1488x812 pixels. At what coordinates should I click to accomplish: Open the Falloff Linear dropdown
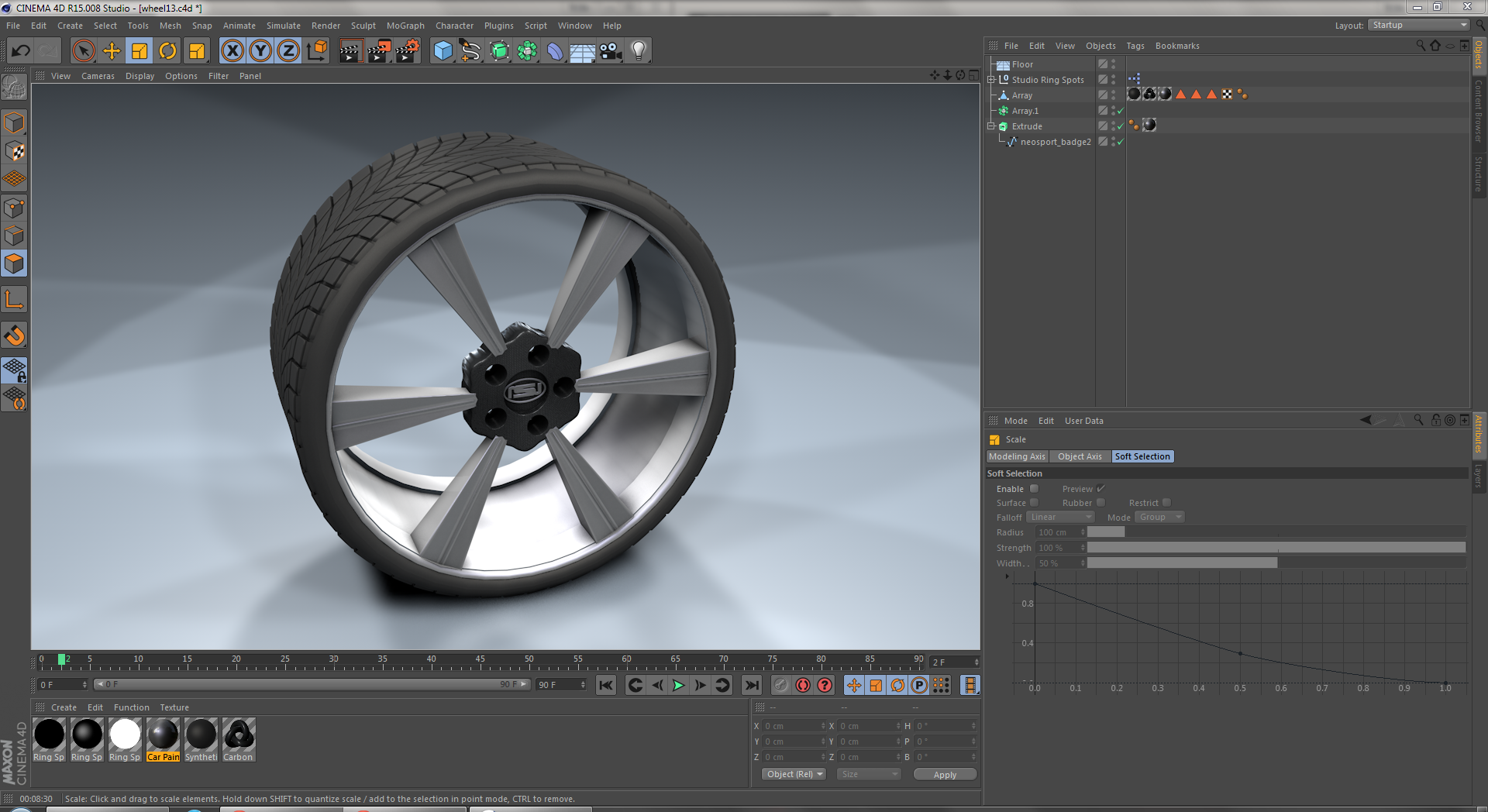[1060, 517]
